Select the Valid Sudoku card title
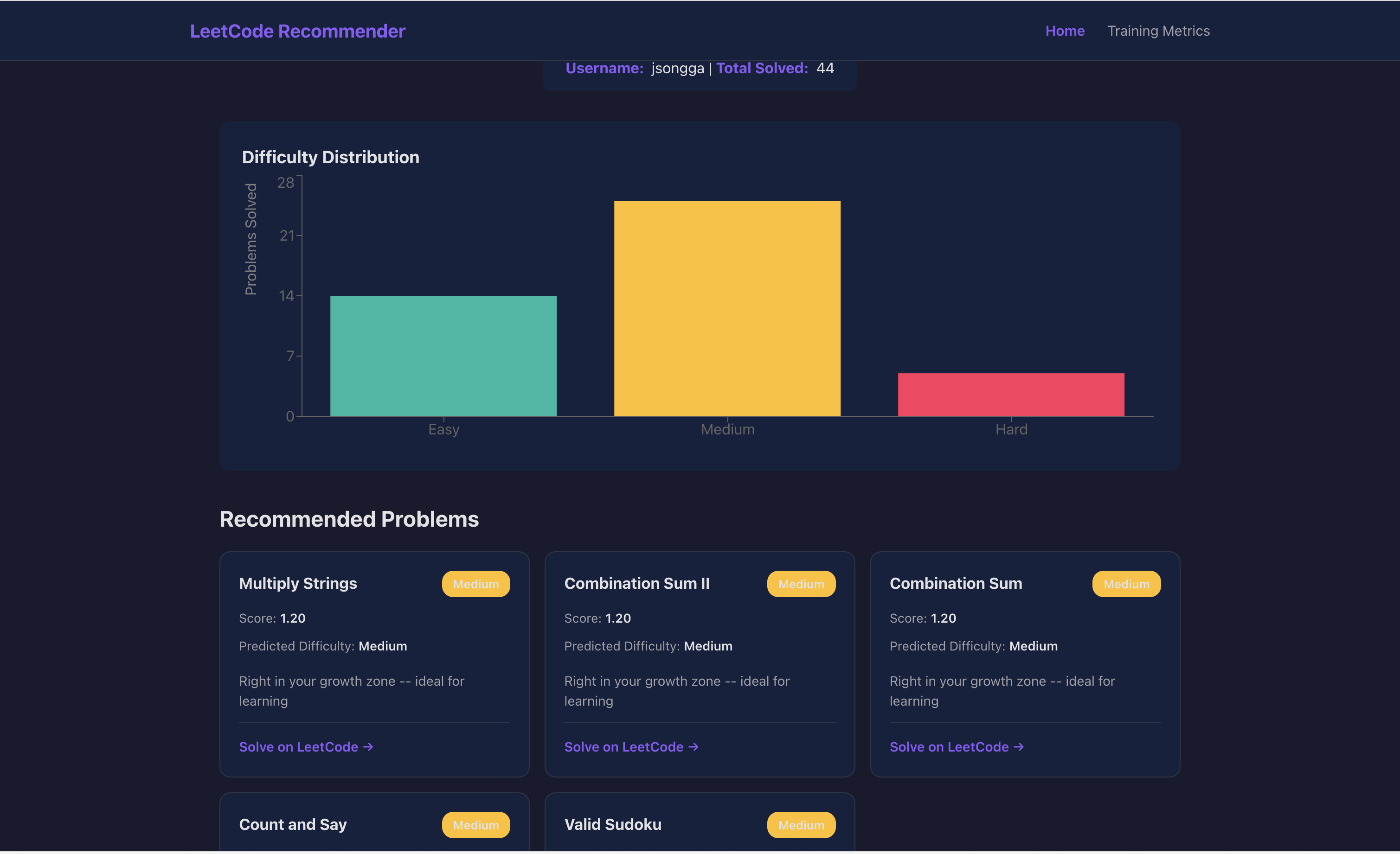 click(612, 824)
